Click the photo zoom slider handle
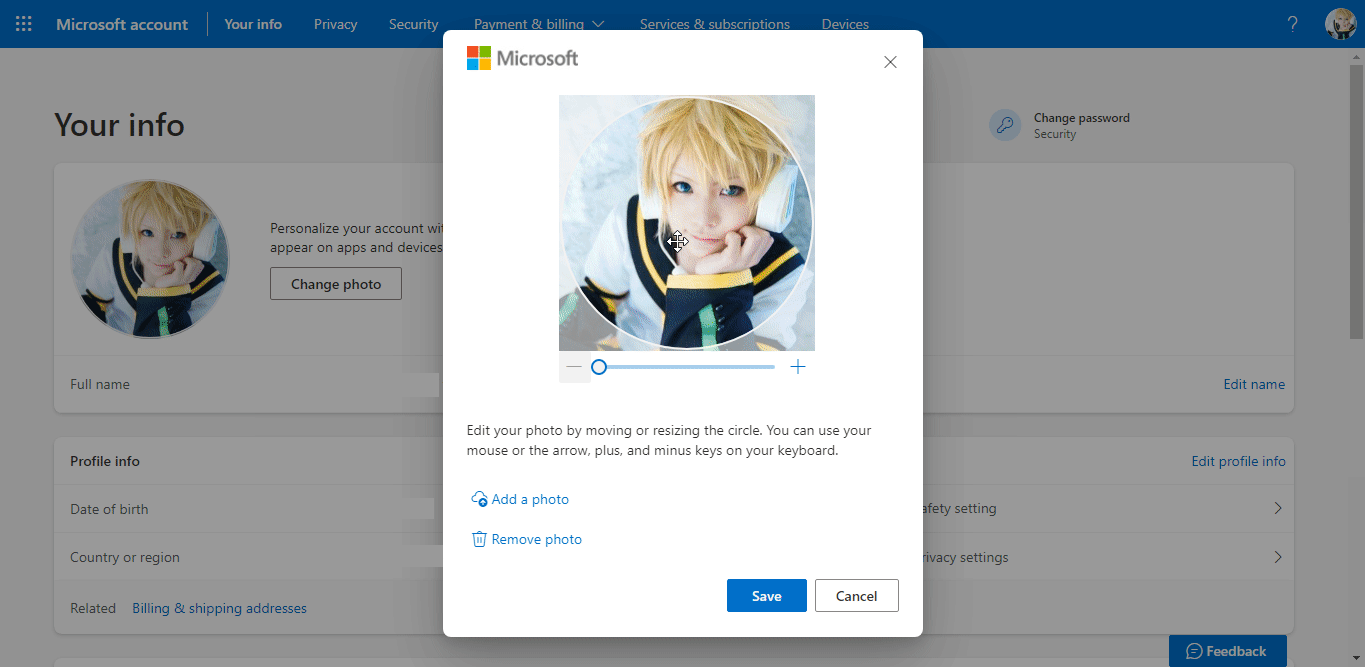1365x667 pixels. pos(598,366)
